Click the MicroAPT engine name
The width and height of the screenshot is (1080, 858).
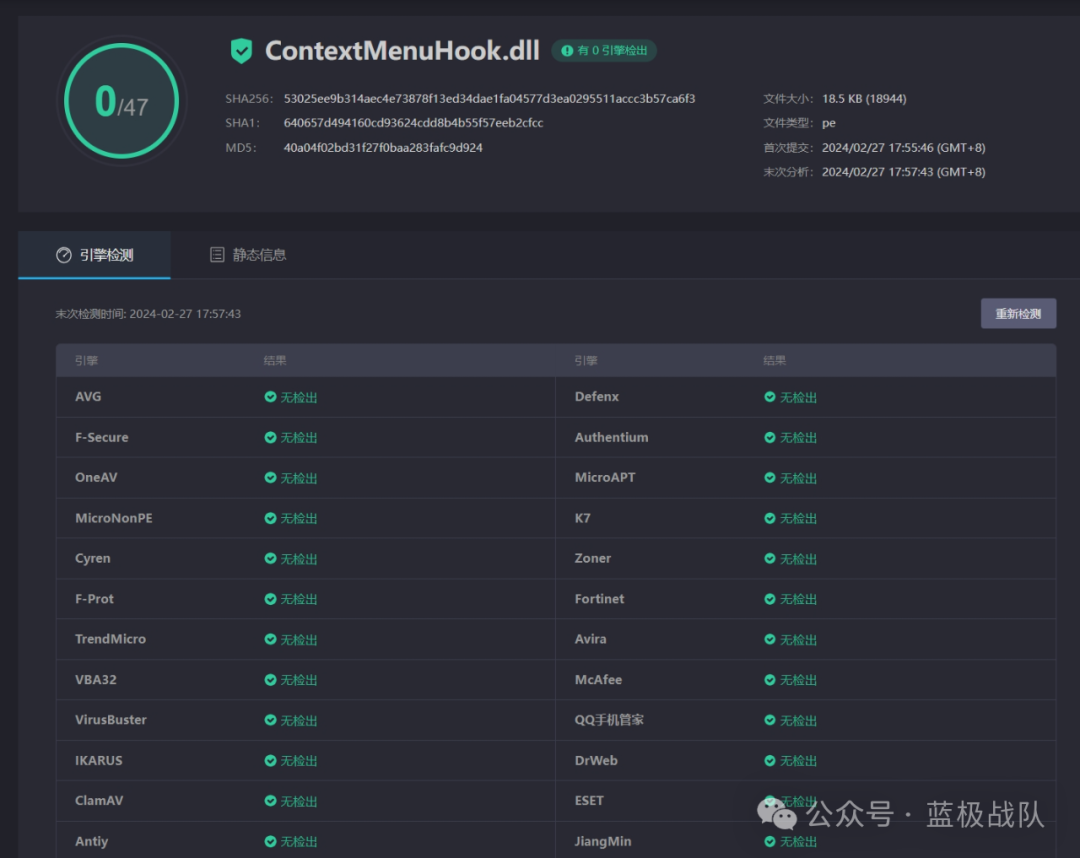click(605, 477)
